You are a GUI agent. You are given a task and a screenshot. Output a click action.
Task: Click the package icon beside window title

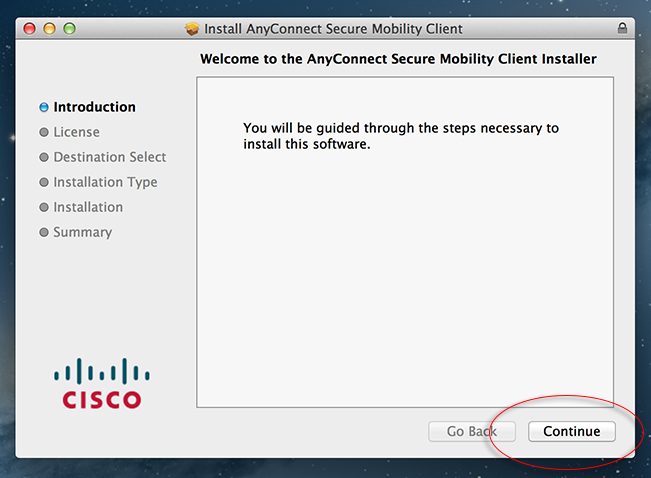tap(192, 29)
